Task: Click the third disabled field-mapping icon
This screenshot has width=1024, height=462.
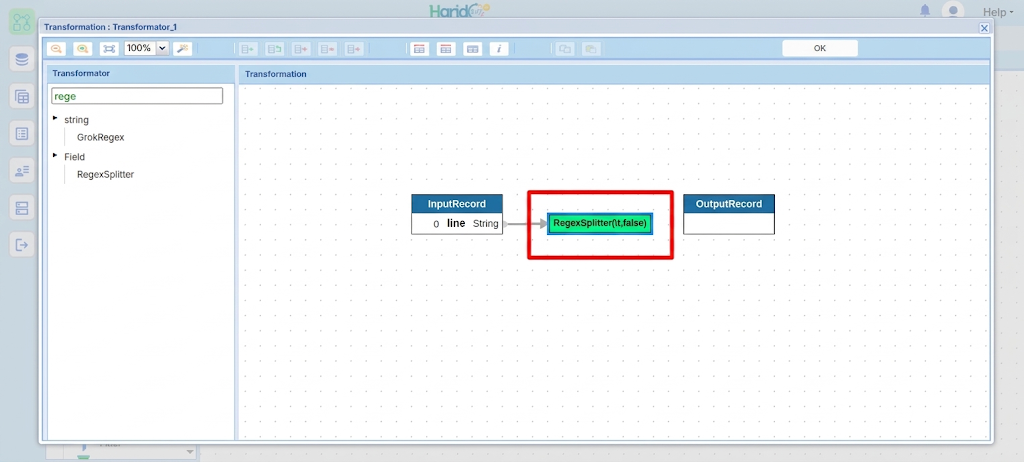Action: click(x=301, y=49)
